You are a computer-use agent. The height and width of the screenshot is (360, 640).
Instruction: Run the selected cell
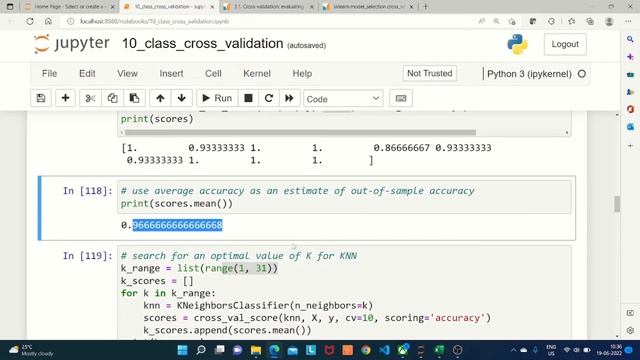pyautogui.click(x=217, y=98)
